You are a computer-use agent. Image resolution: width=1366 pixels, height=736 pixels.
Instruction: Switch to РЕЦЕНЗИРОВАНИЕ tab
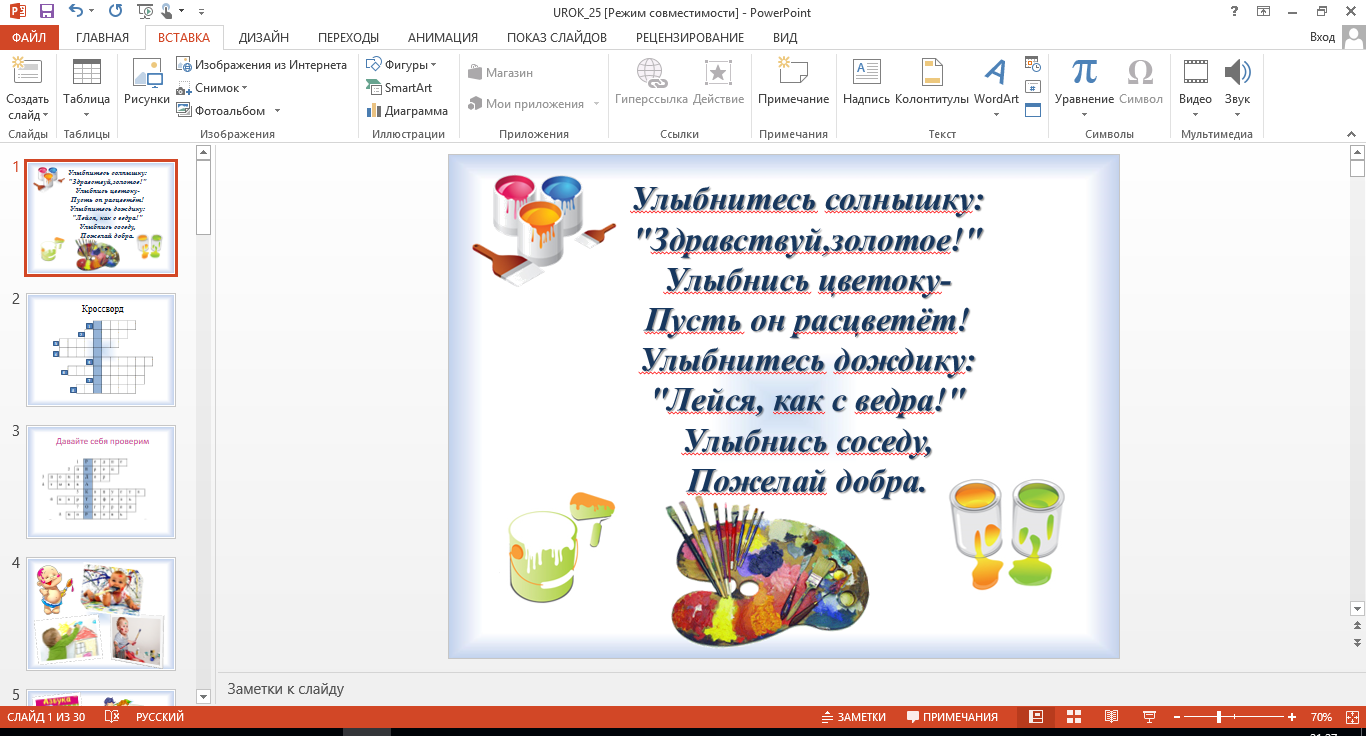[x=690, y=38]
